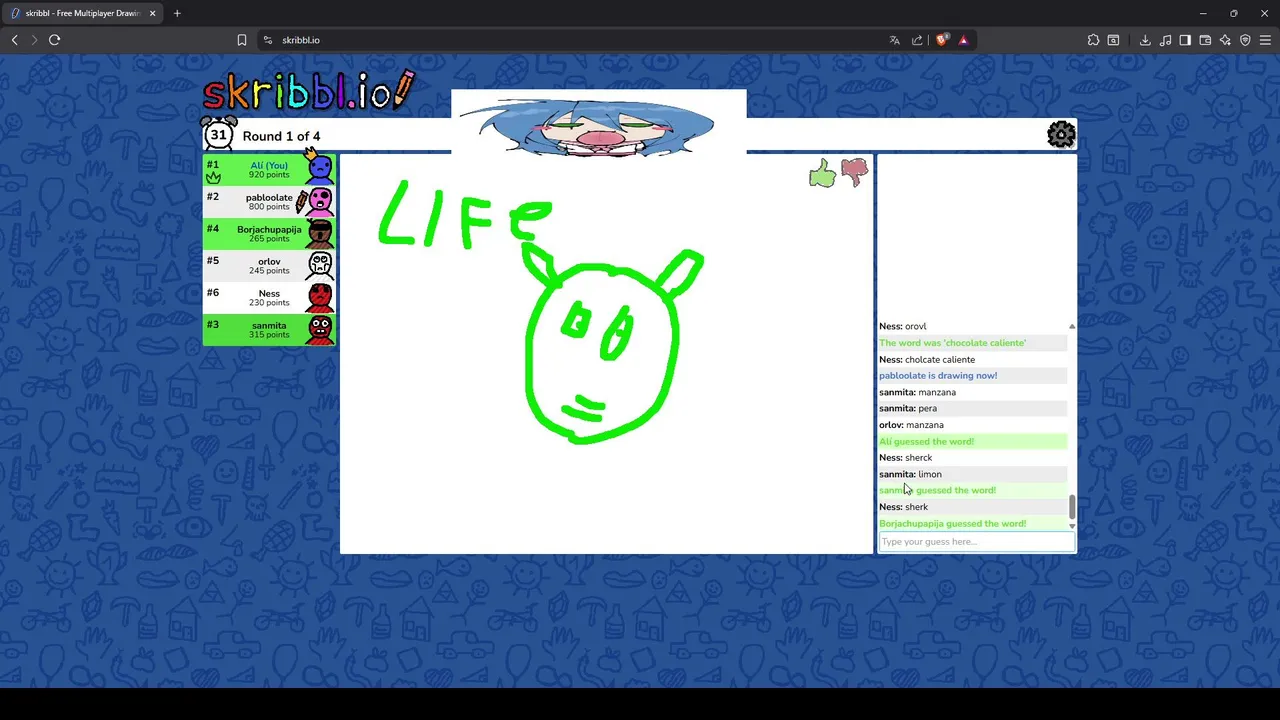
Task: Click orlov's 'manzana' chat message
Action: tap(911, 425)
